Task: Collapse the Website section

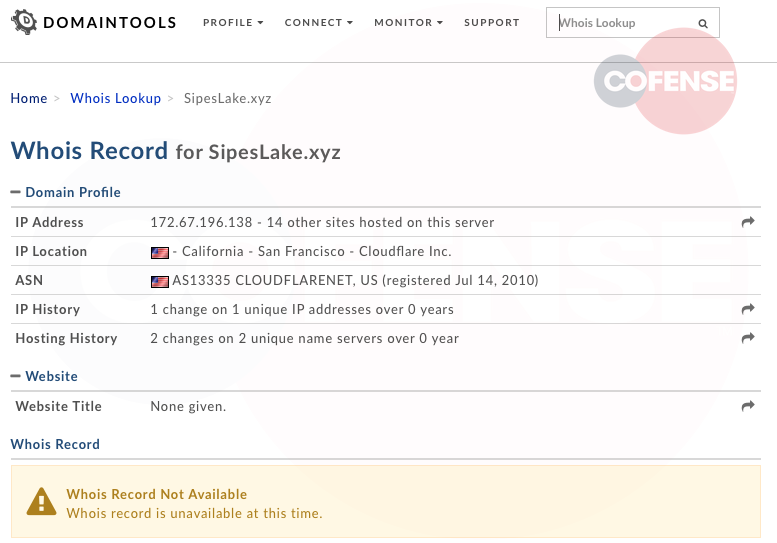Action: point(44,376)
